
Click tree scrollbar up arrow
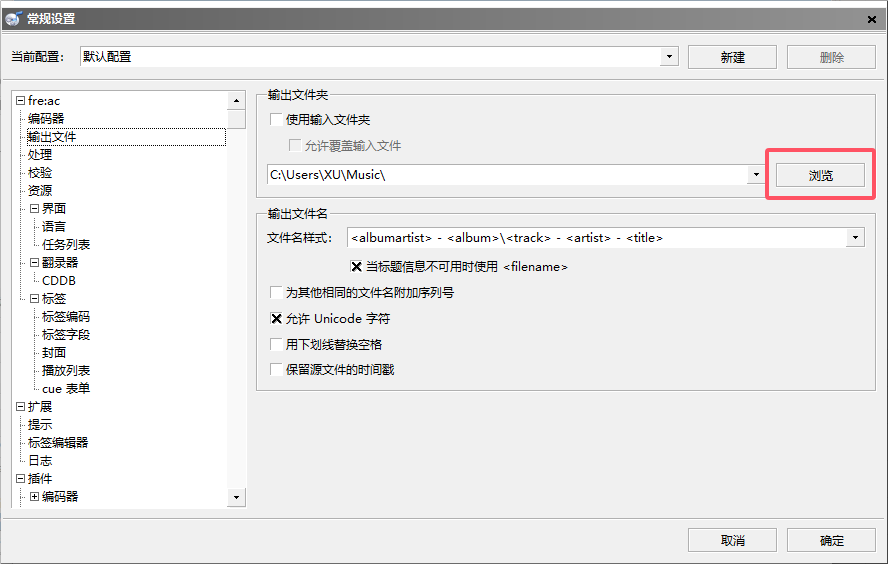coord(236,101)
